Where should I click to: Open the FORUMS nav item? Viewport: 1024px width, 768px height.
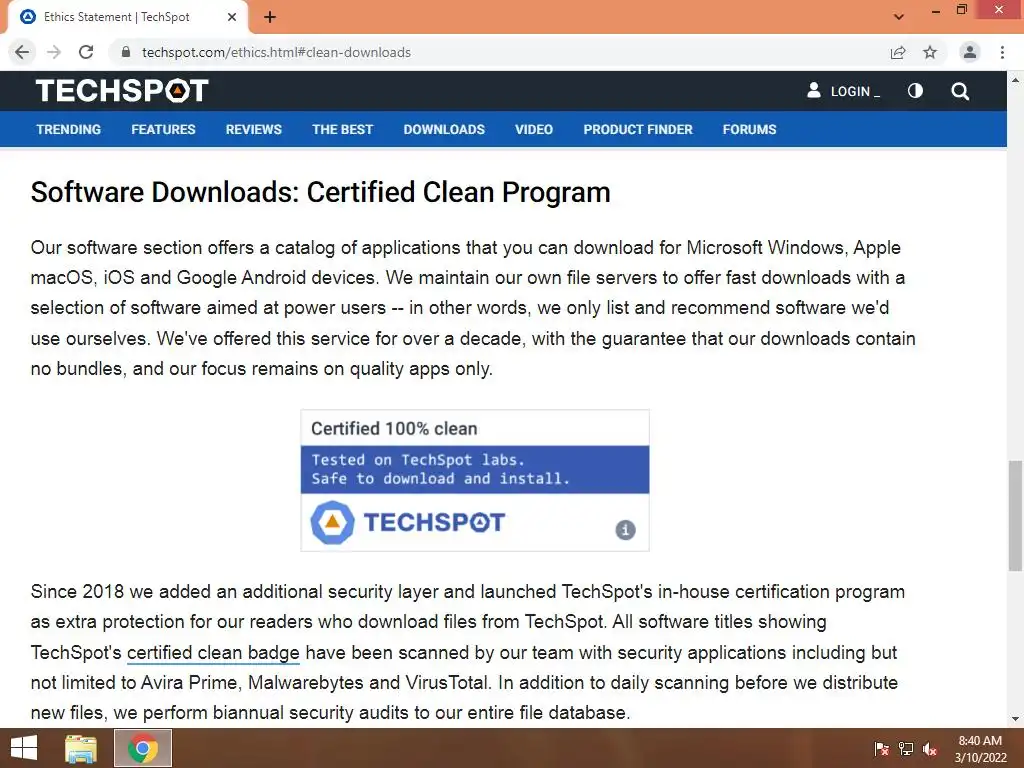coord(749,129)
